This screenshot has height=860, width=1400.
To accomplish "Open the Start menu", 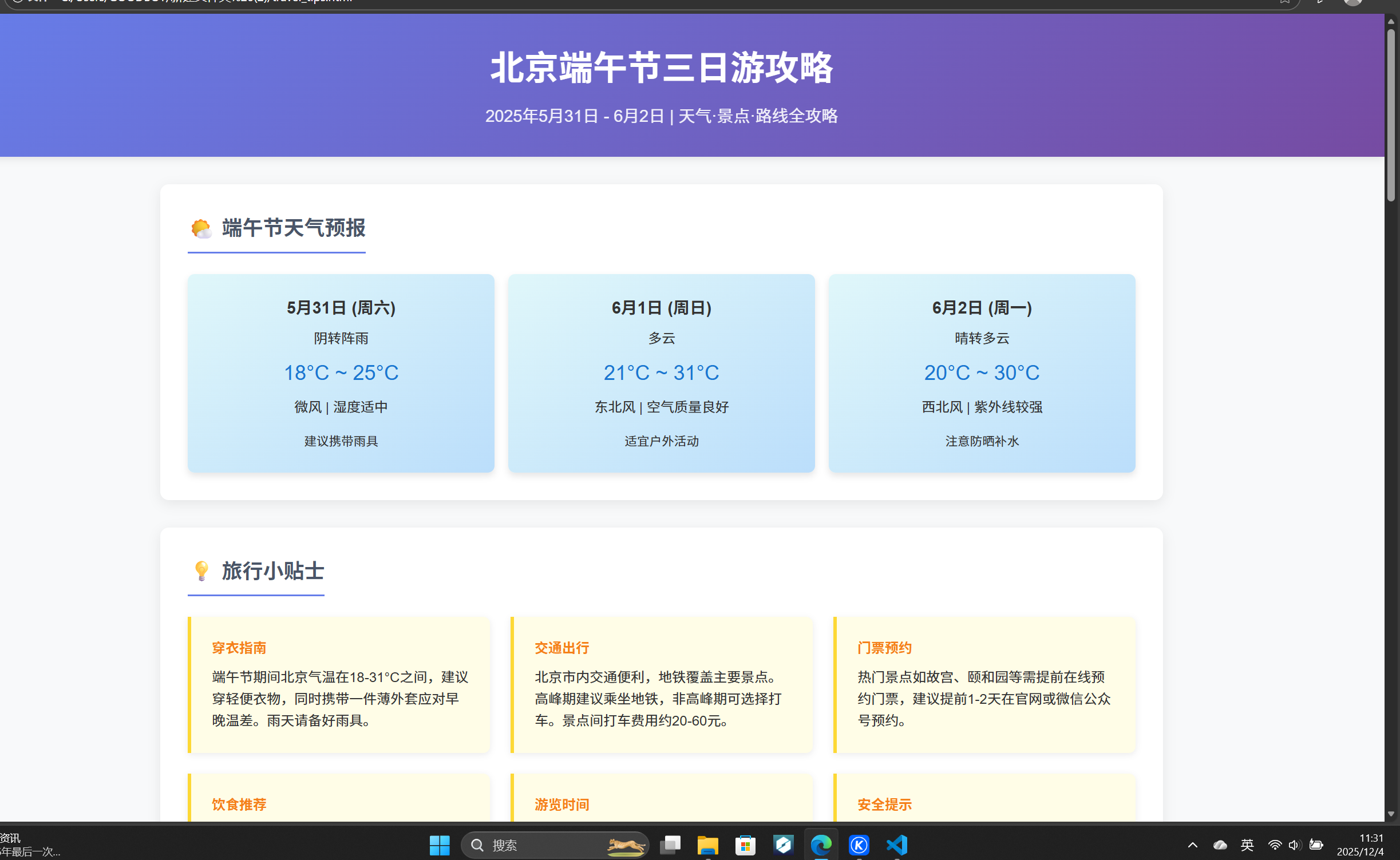I will 439,845.
